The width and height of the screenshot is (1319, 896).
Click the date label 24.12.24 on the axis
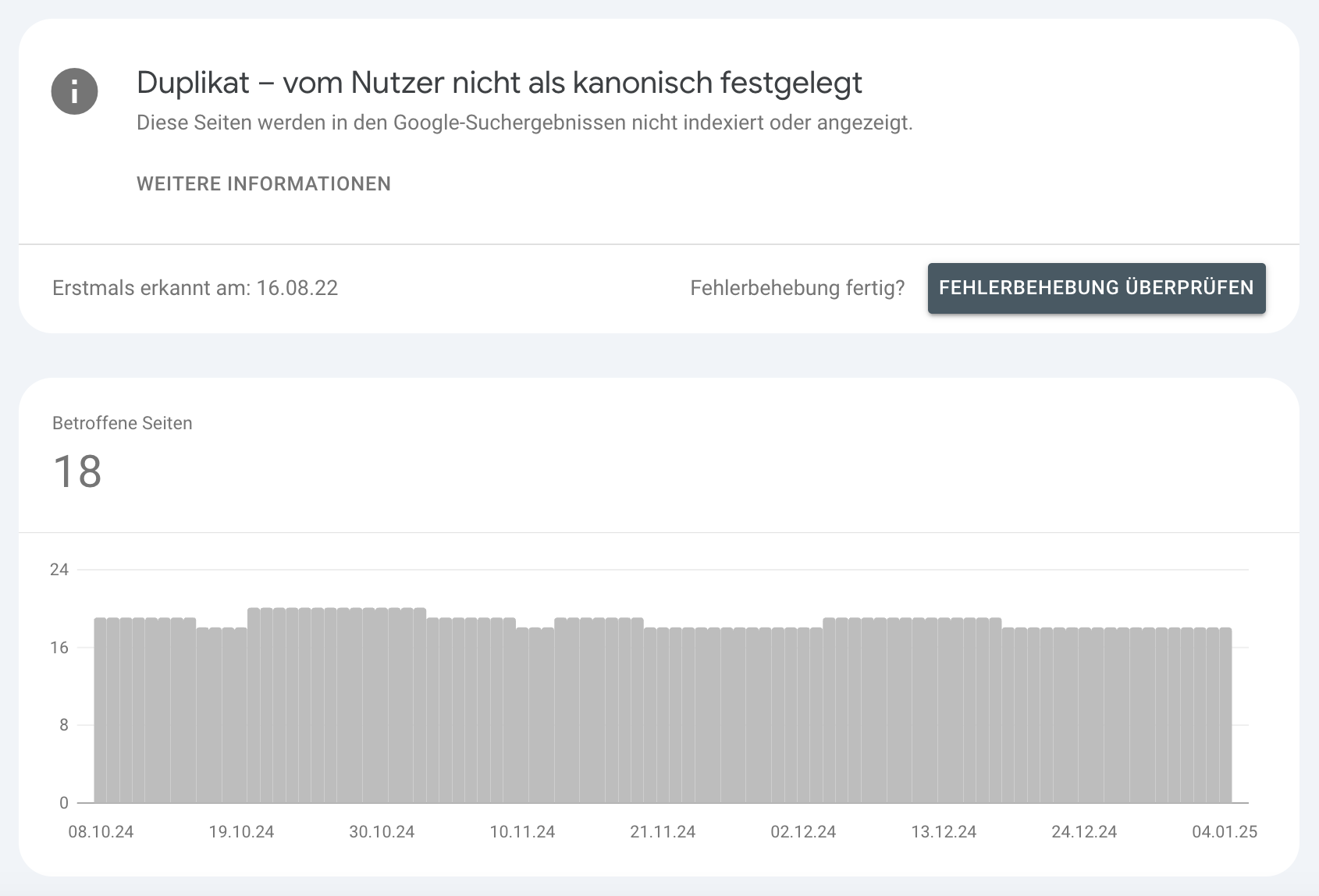[1085, 832]
